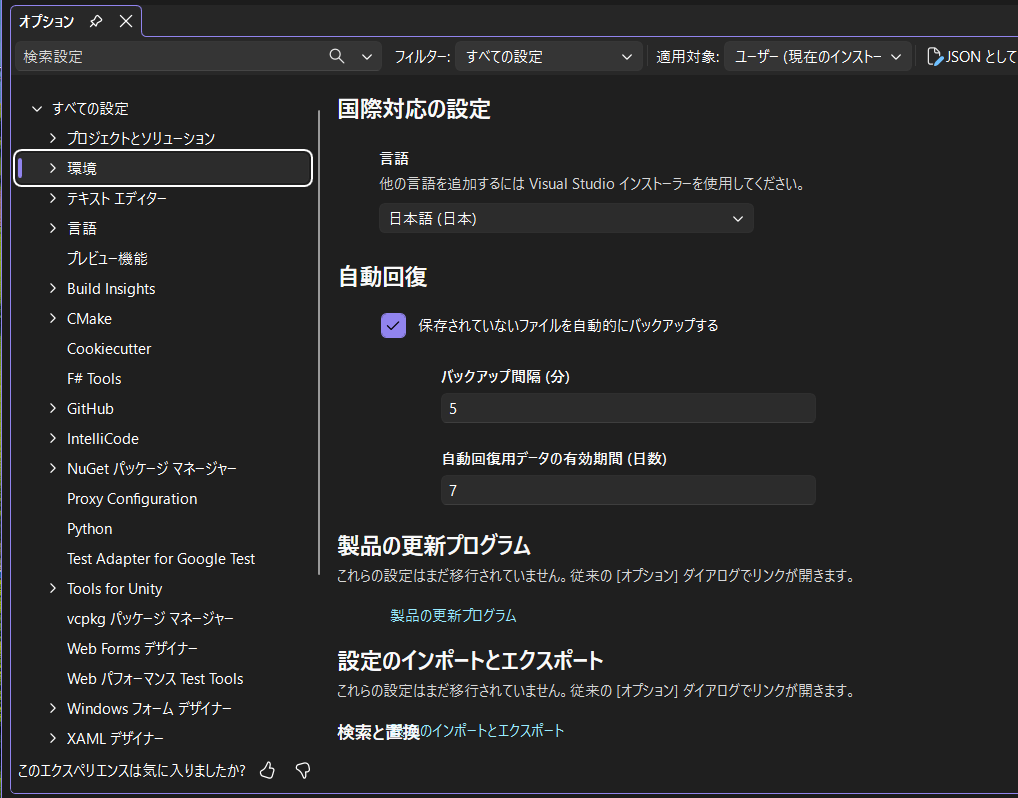1018x798 pixels.
Task: Click the thumbs-up feedback icon
Action: 267,771
